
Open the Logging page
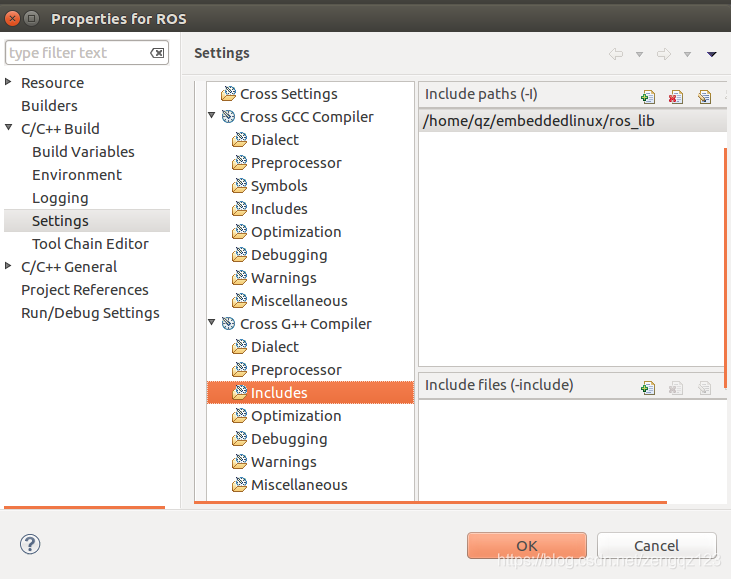[60, 198]
